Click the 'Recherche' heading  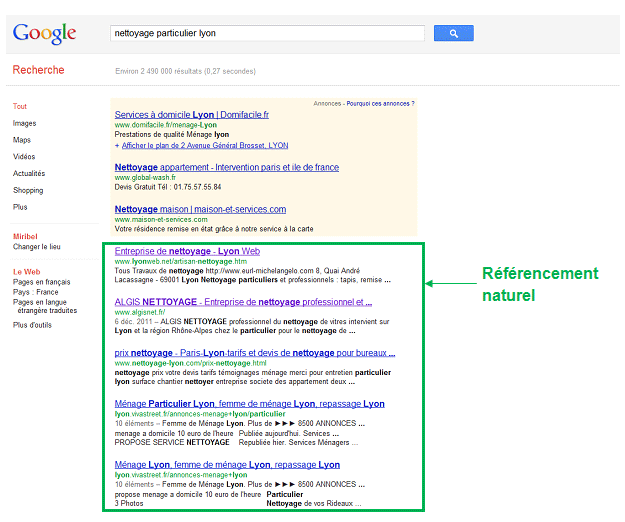pyautogui.click(x=38, y=70)
